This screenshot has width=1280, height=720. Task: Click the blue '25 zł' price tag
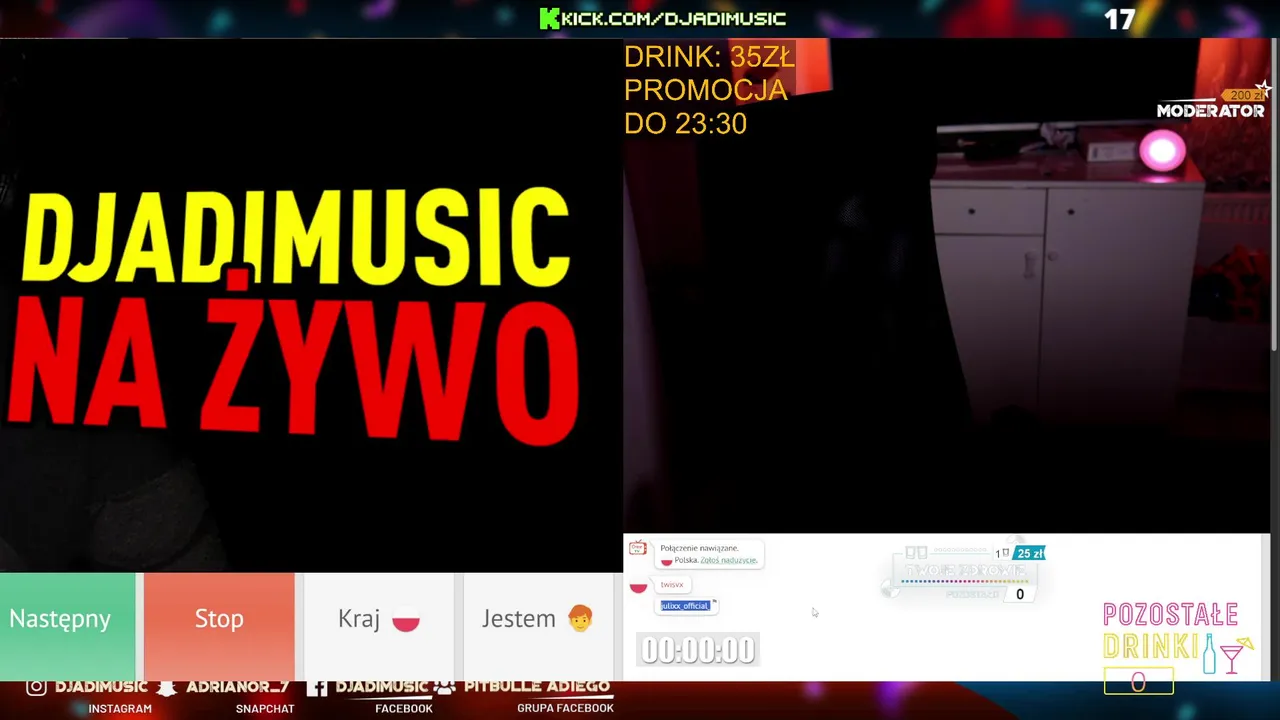click(1029, 553)
